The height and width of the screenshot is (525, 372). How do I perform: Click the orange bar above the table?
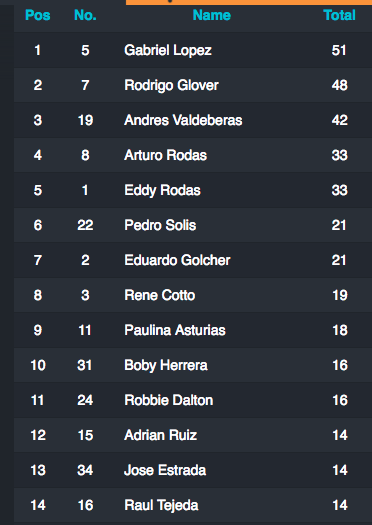point(249,2)
